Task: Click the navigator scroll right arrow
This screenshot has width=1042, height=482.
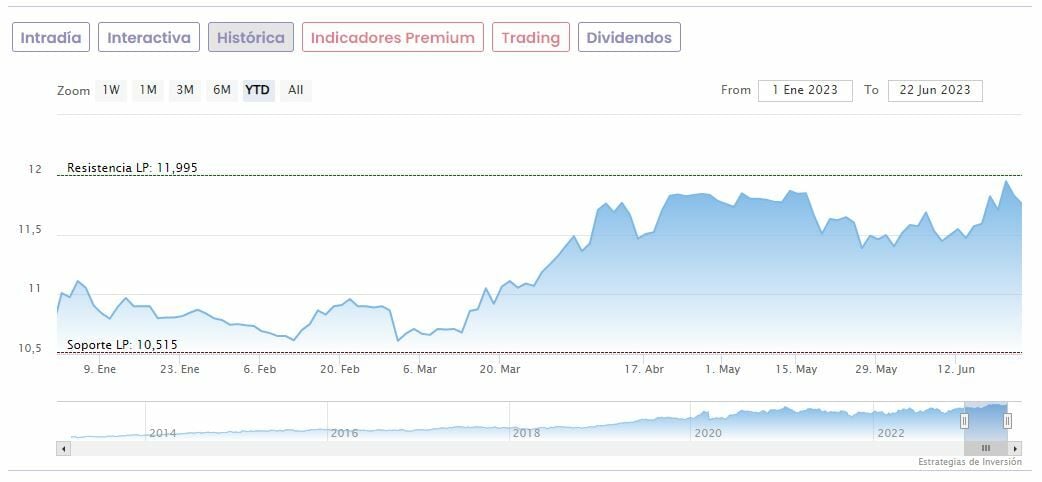Action: click(x=1017, y=448)
